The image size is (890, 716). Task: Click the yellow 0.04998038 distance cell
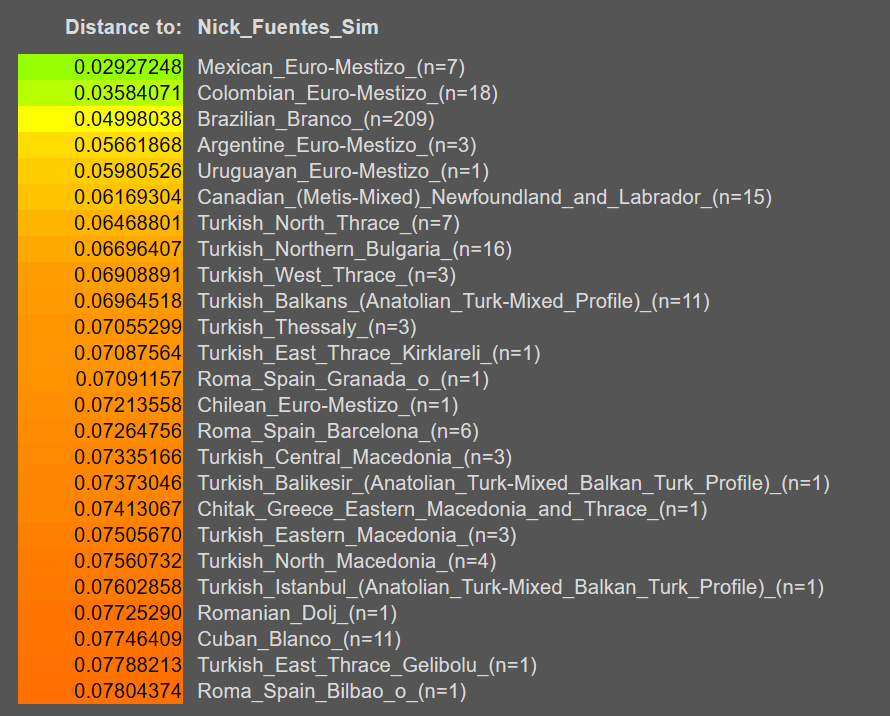100,119
